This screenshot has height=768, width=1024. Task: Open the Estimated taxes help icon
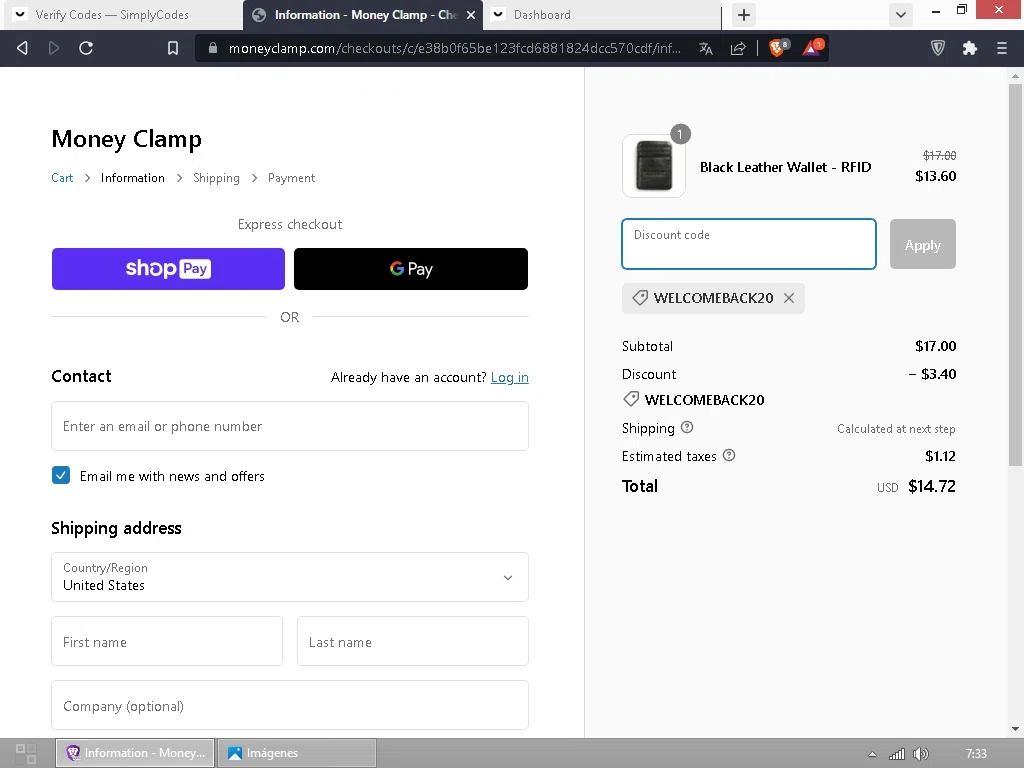tap(729, 455)
